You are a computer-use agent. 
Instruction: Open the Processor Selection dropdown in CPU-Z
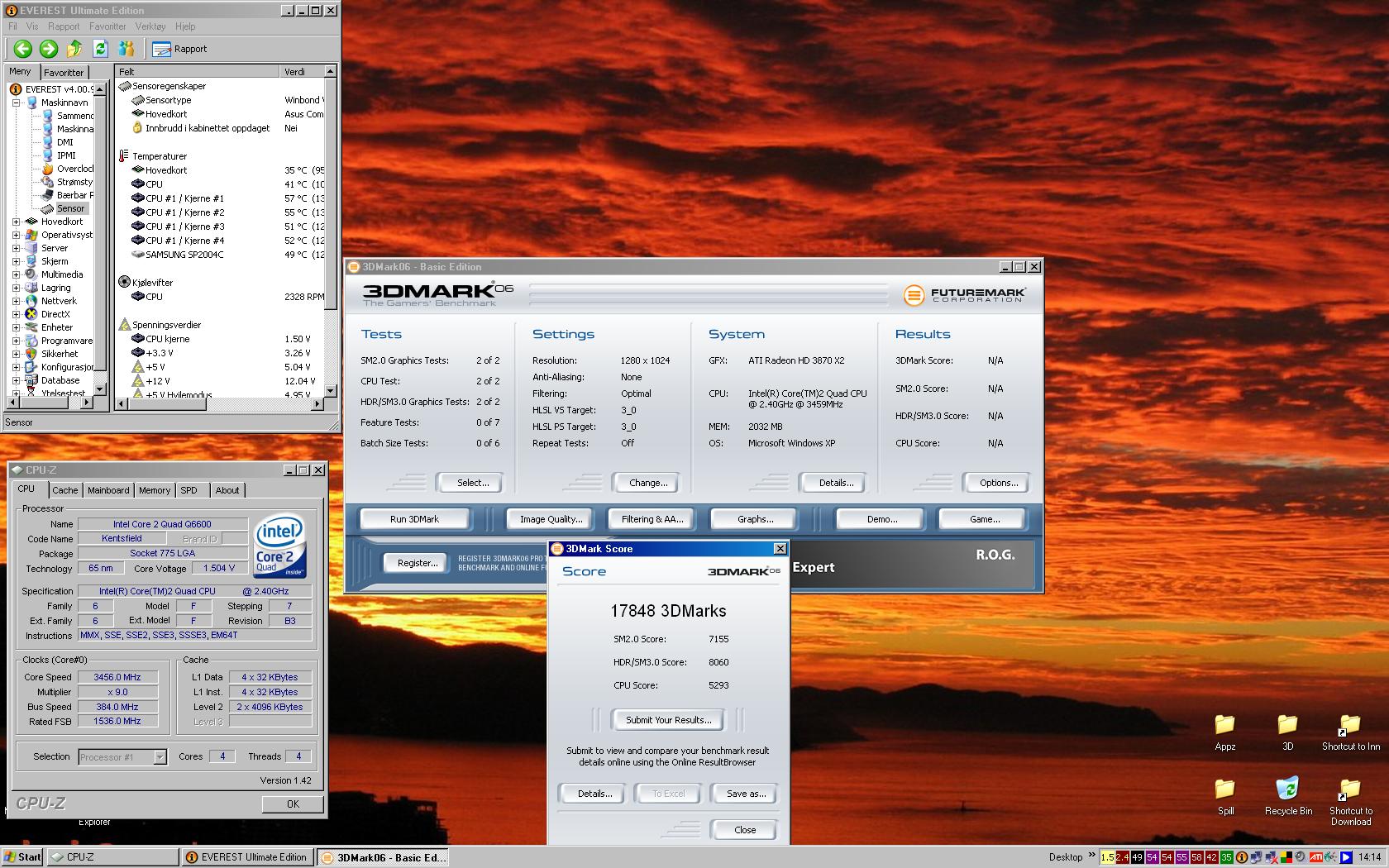pos(160,757)
